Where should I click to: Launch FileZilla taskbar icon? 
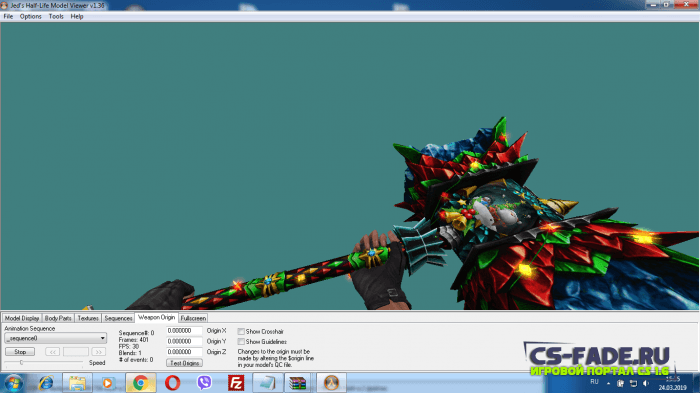pos(236,383)
